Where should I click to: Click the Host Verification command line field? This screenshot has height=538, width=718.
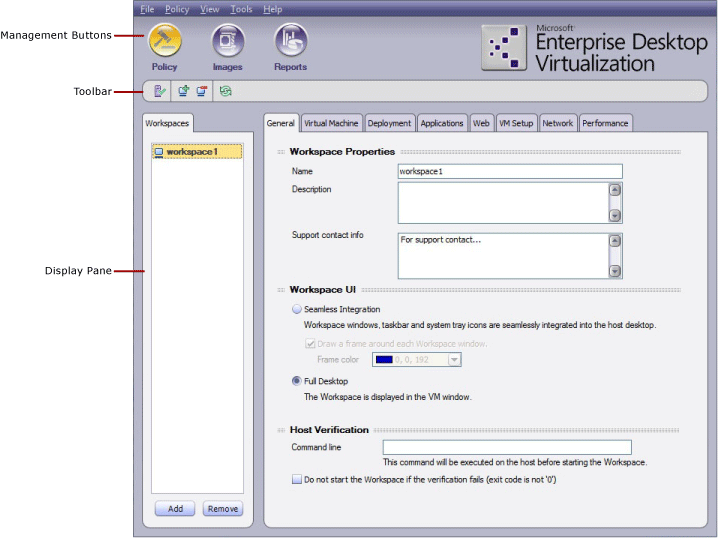tap(506, 447)
